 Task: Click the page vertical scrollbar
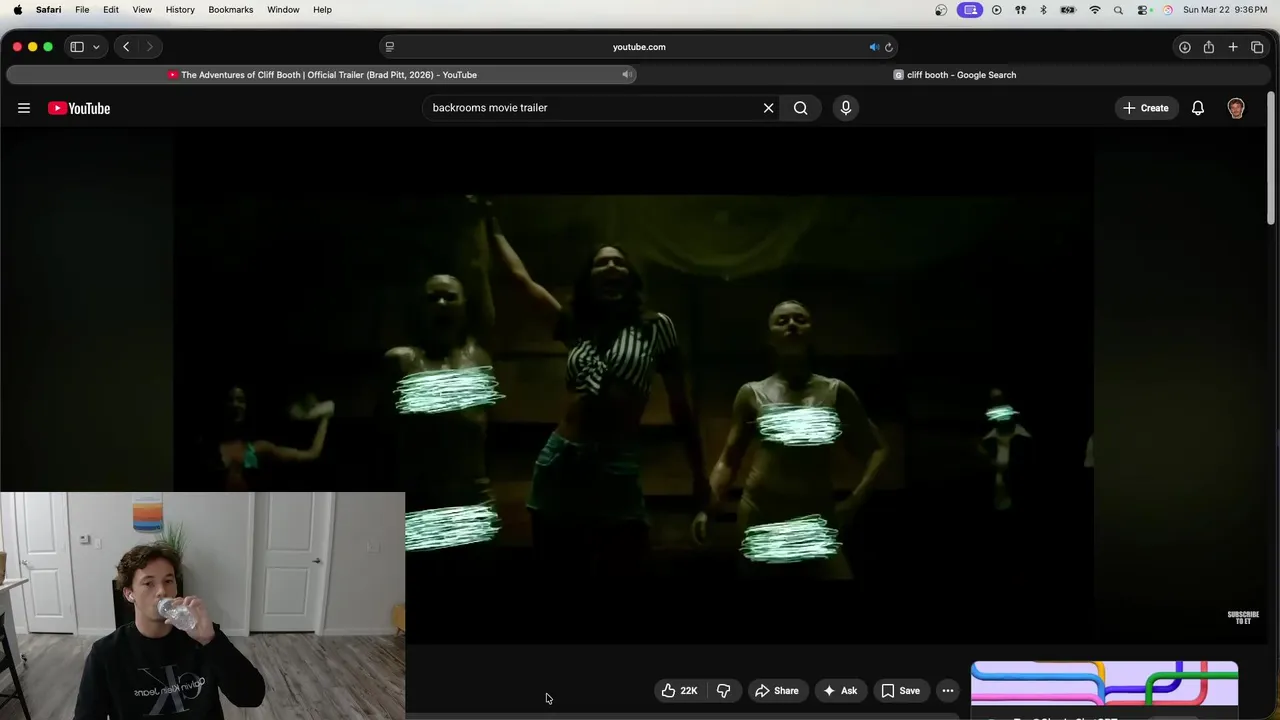click(x=1271, y=160)
